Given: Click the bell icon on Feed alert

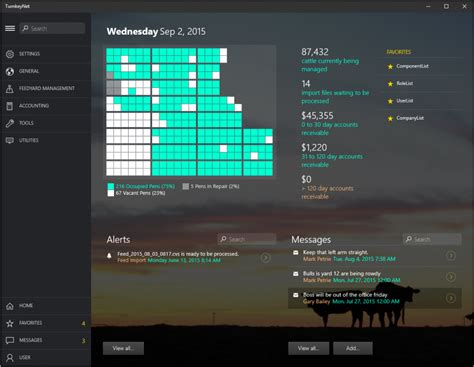Looking at the screenshot, I should coord(109,256).
